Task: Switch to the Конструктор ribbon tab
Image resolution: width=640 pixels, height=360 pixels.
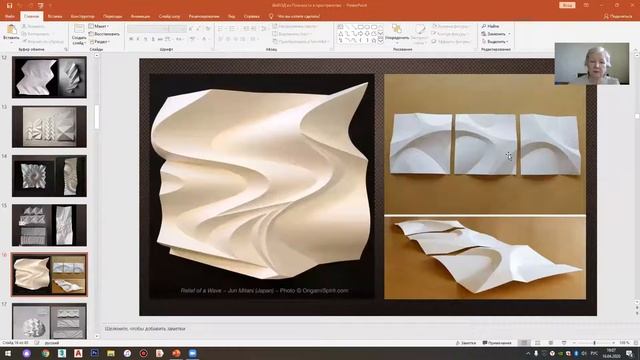Action: click(82, 16)
